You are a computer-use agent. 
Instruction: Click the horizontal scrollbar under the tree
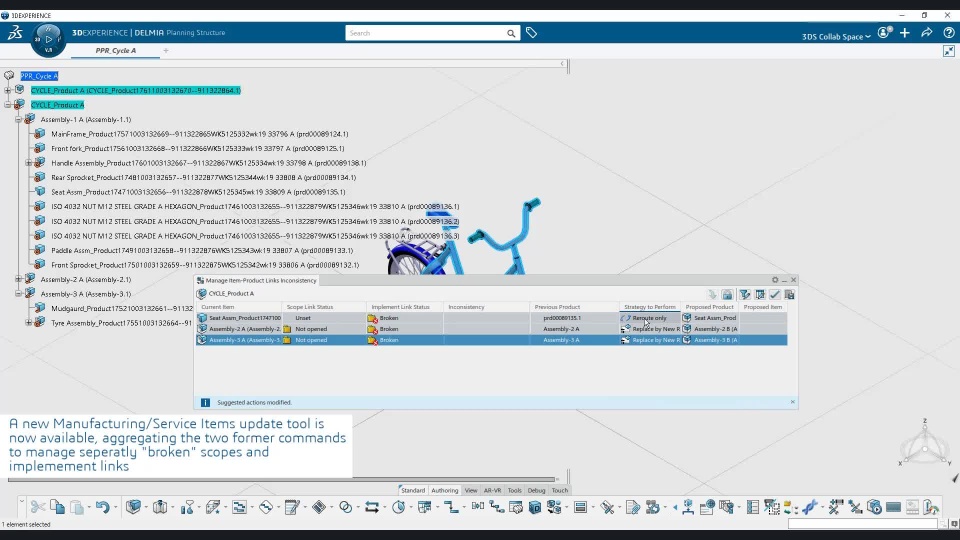[x=282, y=479]
